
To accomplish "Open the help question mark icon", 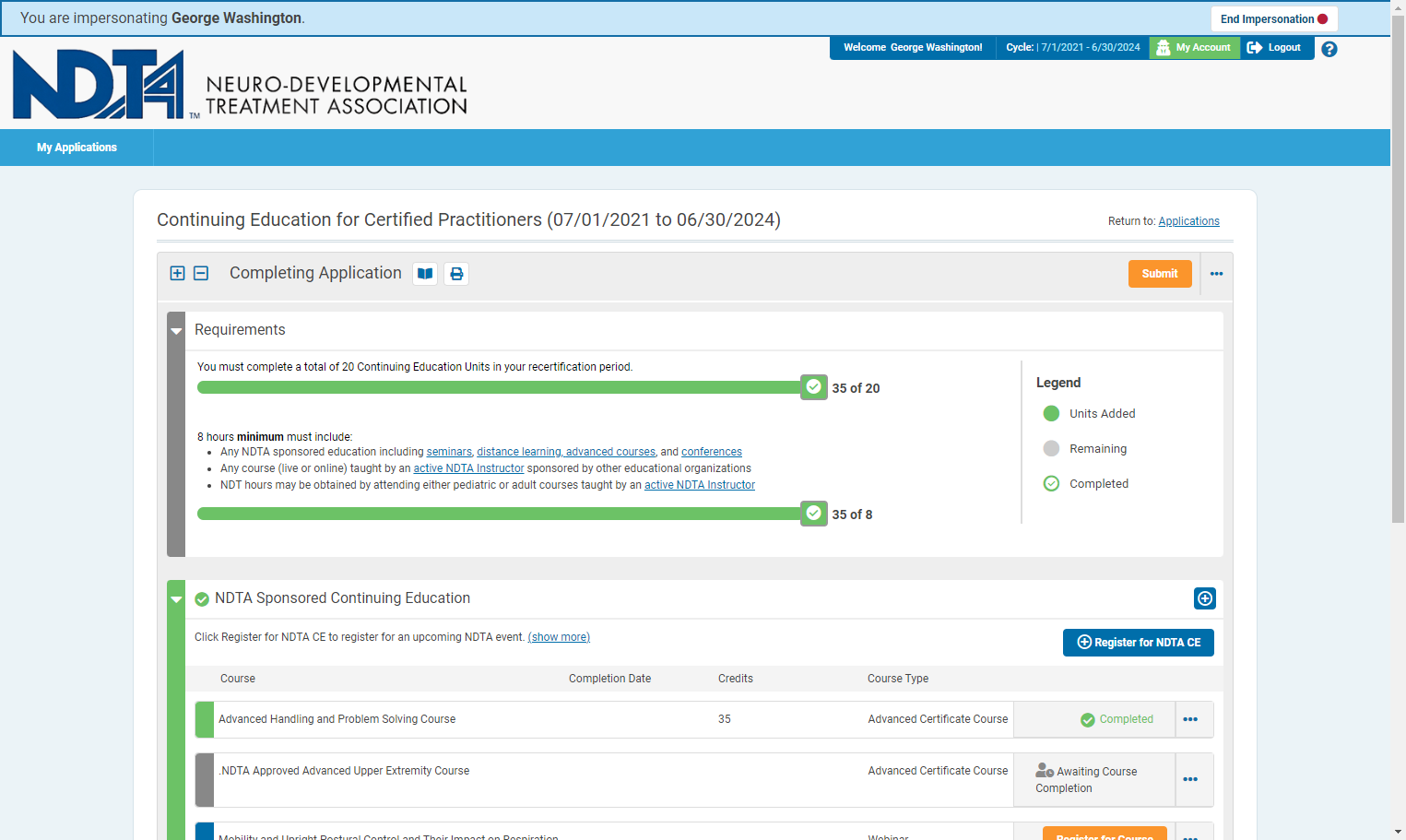I will coord(1329,49).
